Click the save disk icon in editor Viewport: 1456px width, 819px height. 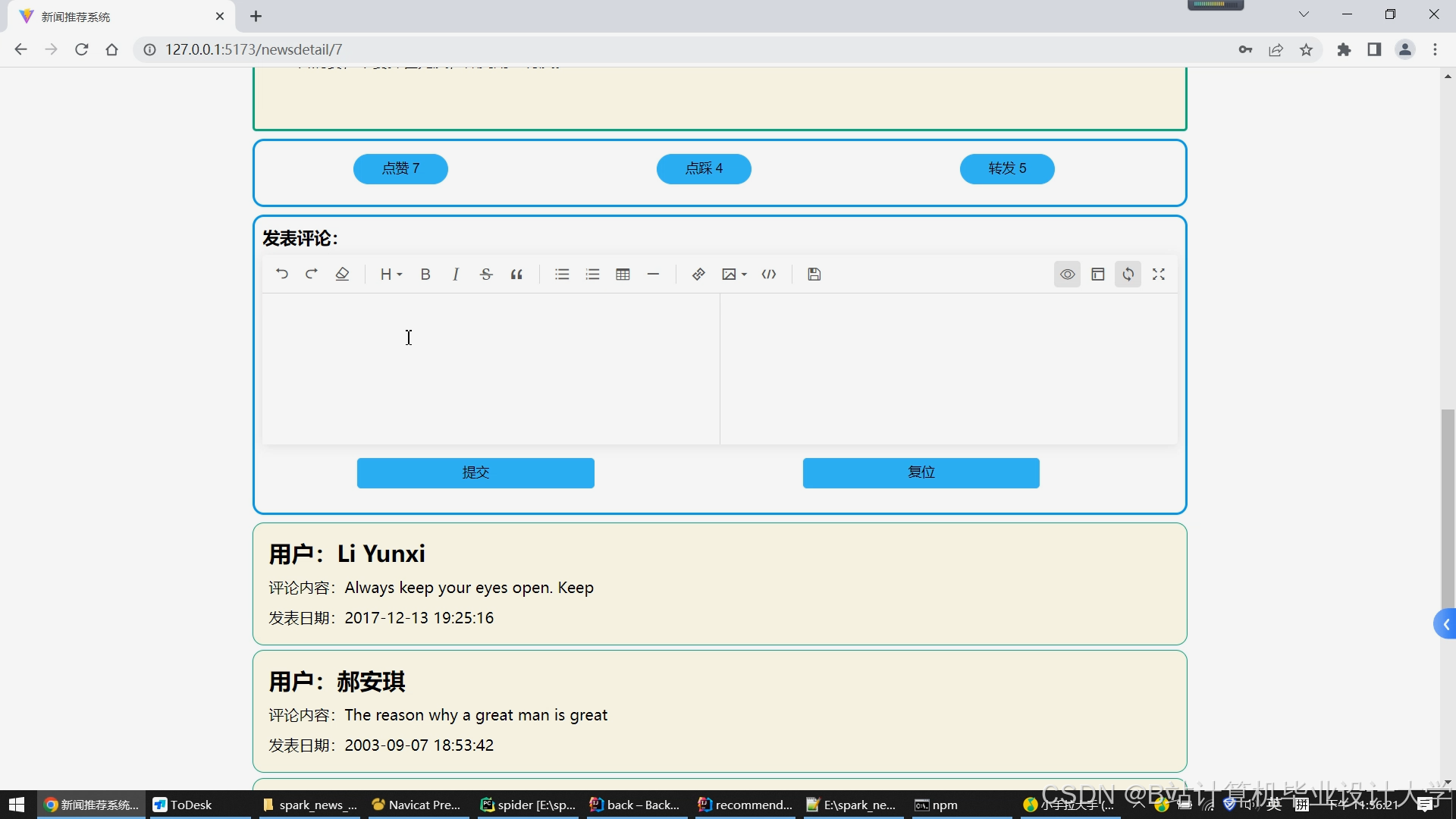pos(814,275)
